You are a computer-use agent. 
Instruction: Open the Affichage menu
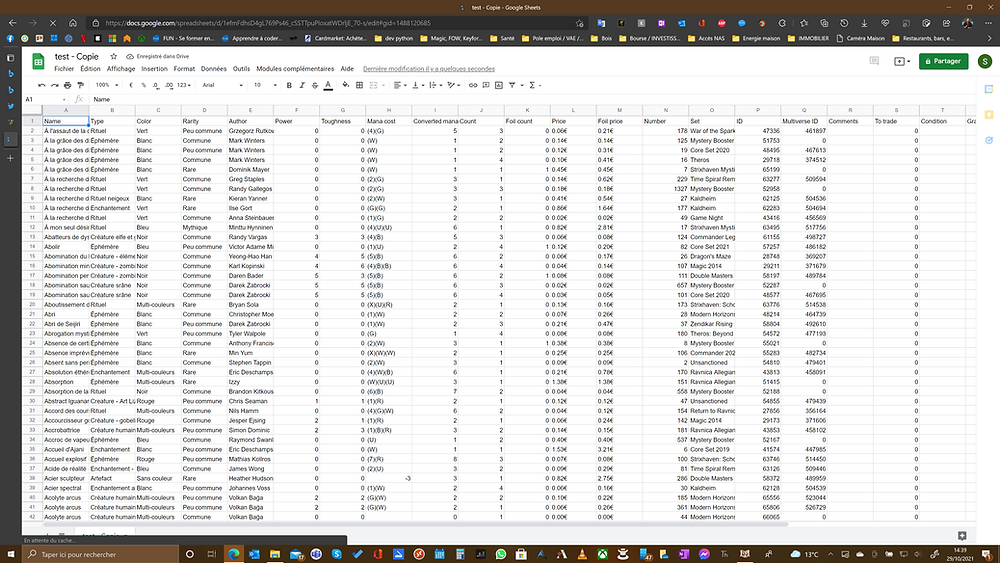tap(121, 69)
